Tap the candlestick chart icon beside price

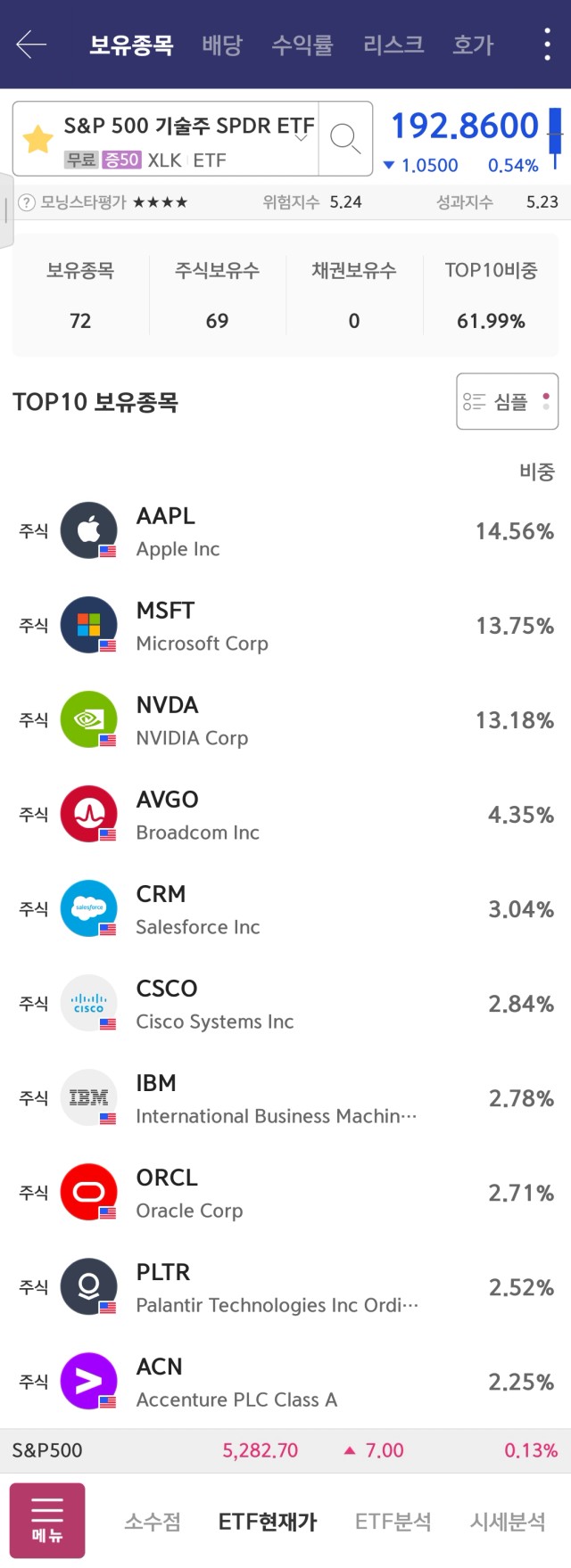[555, 138]
